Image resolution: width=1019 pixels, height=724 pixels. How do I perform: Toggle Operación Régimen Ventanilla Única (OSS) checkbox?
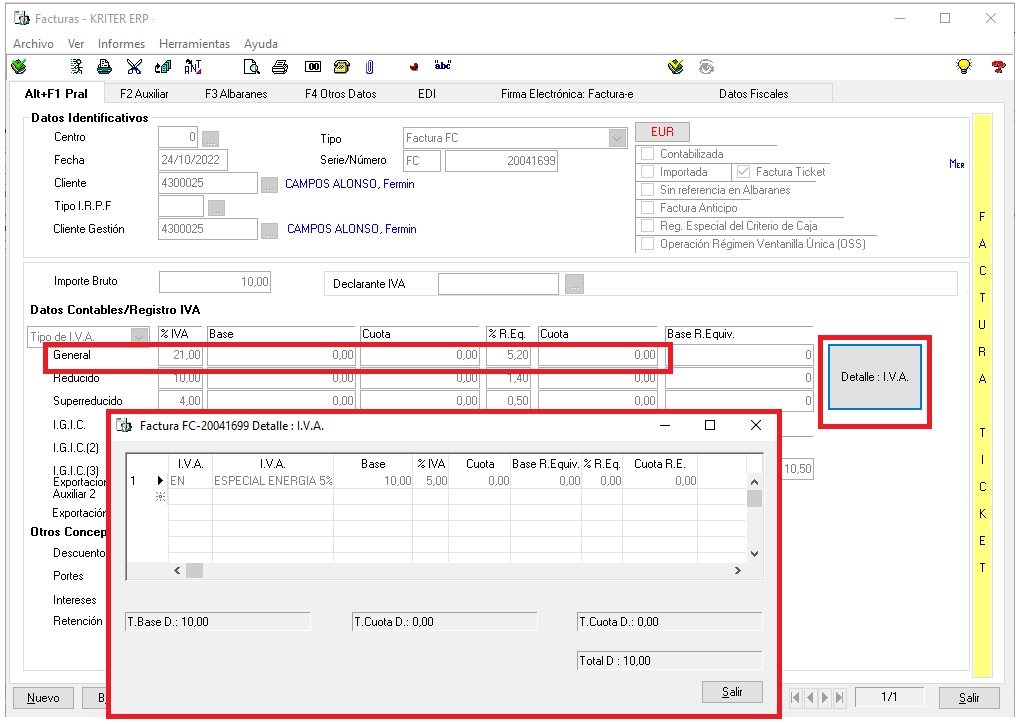pos(647,244)
